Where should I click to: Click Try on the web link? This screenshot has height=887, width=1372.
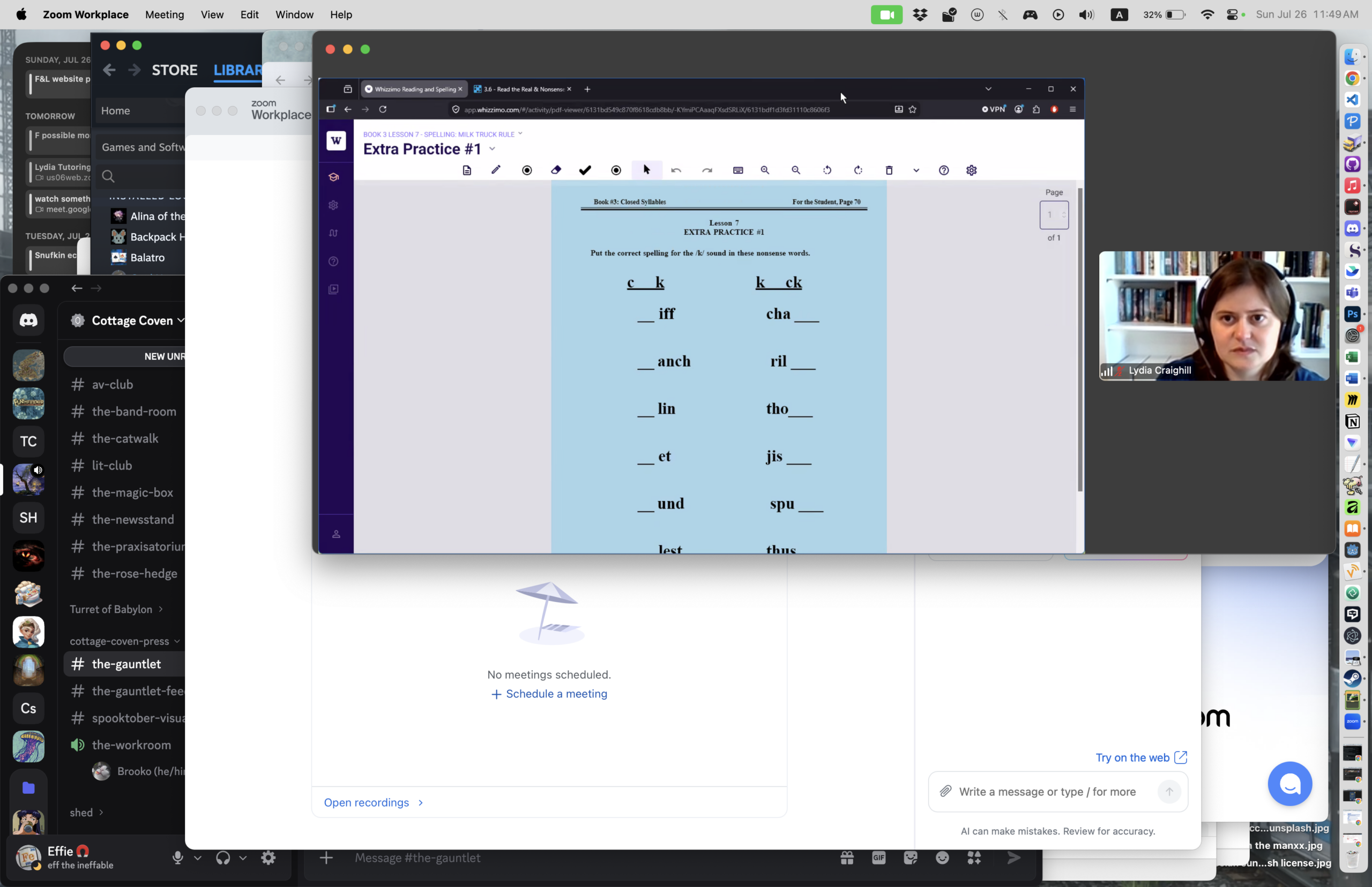pyautogui.click(x=1141, y=757)
